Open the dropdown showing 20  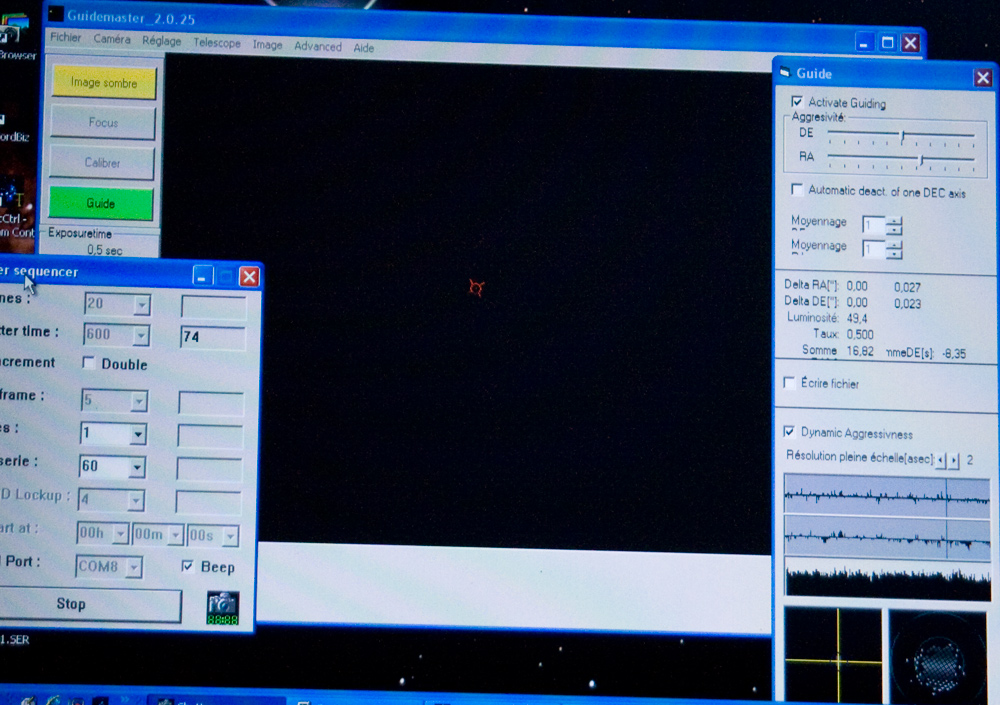pyautogui.click(x=142, y=305)
